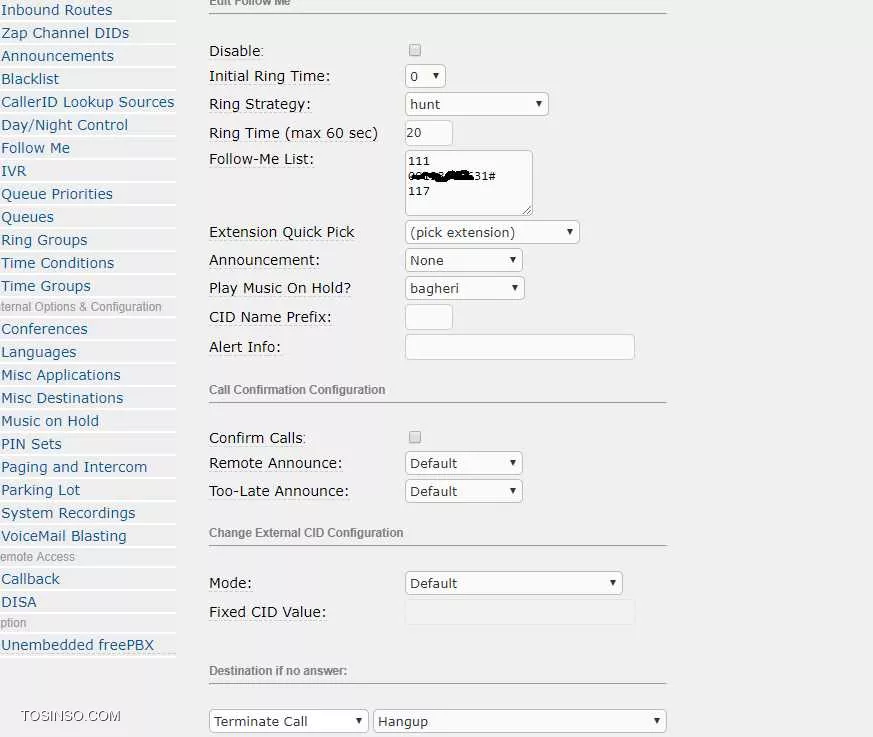Open the Too-Late Announce dropdown
Screen dimensions: 873x737
pyautogui.click(x=464, y=491)
